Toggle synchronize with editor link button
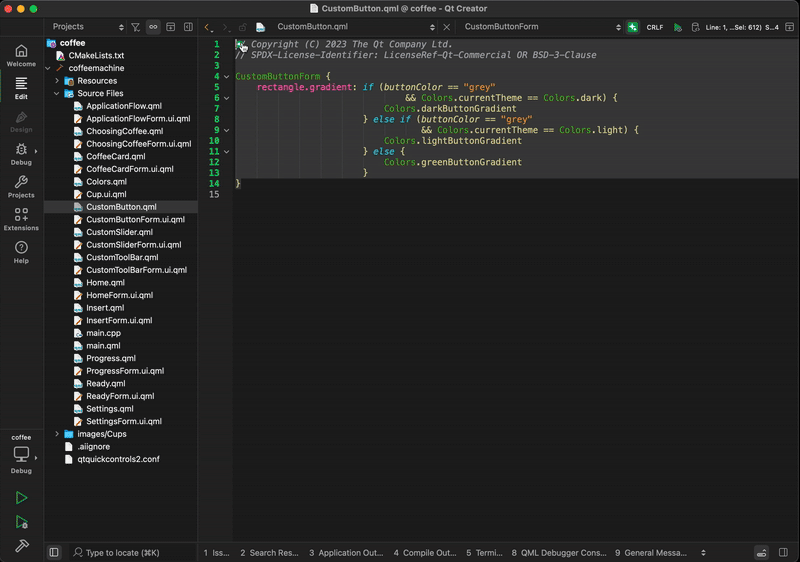Screen dimensions: 800x562 coord(153,27)
